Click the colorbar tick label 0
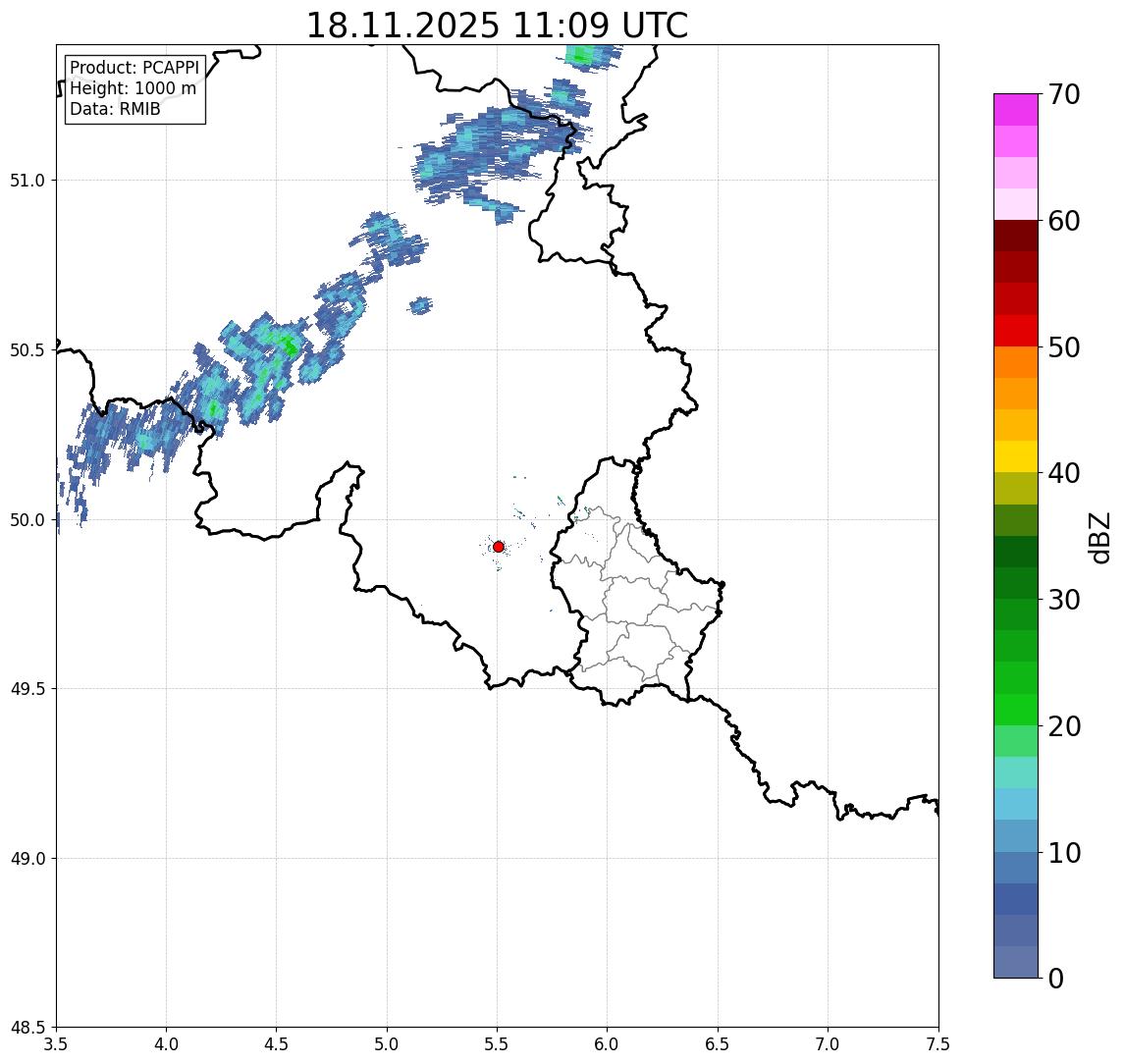The width and height of the screenshot is (1124, 1064). point(1056,978)
